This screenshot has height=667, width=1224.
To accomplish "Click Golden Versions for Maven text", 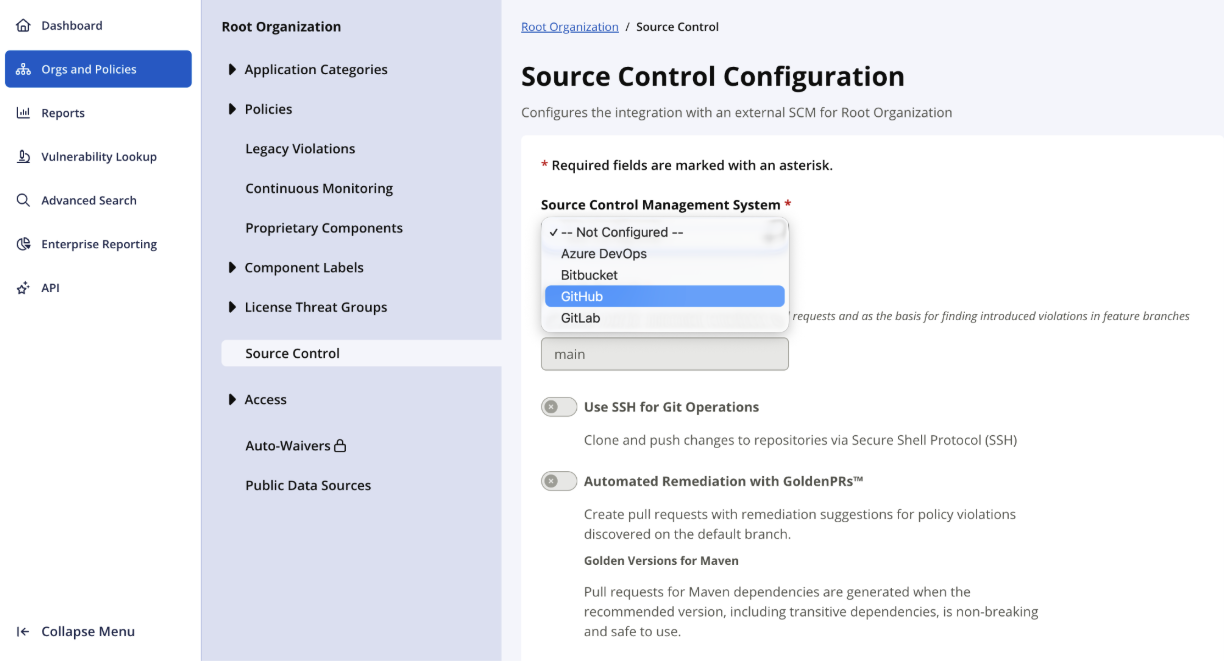I will coord(661,560).
